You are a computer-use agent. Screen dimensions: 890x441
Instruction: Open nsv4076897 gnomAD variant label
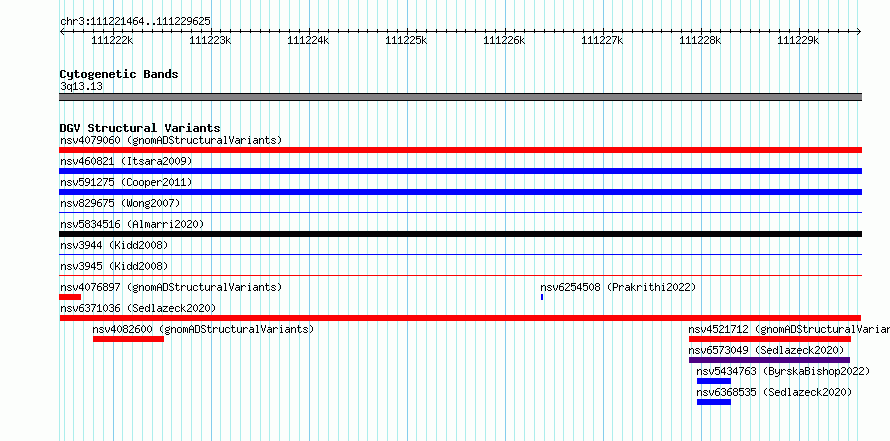pyautogui.click(x=171, y=287)
